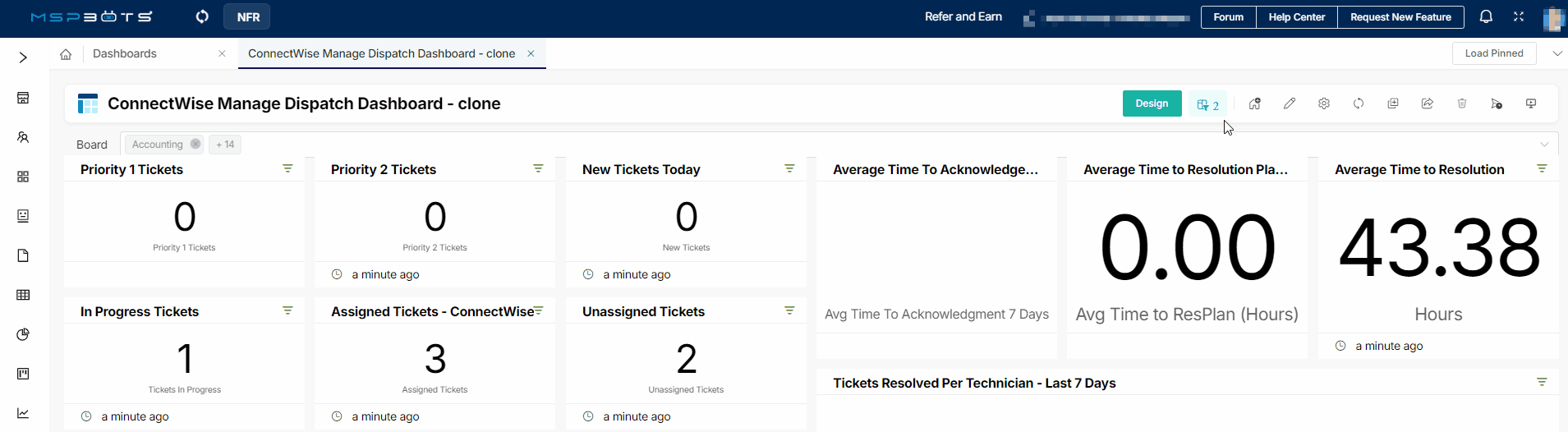Open the tab list chevron beside Load Pinned

(x=1557, y=53)
